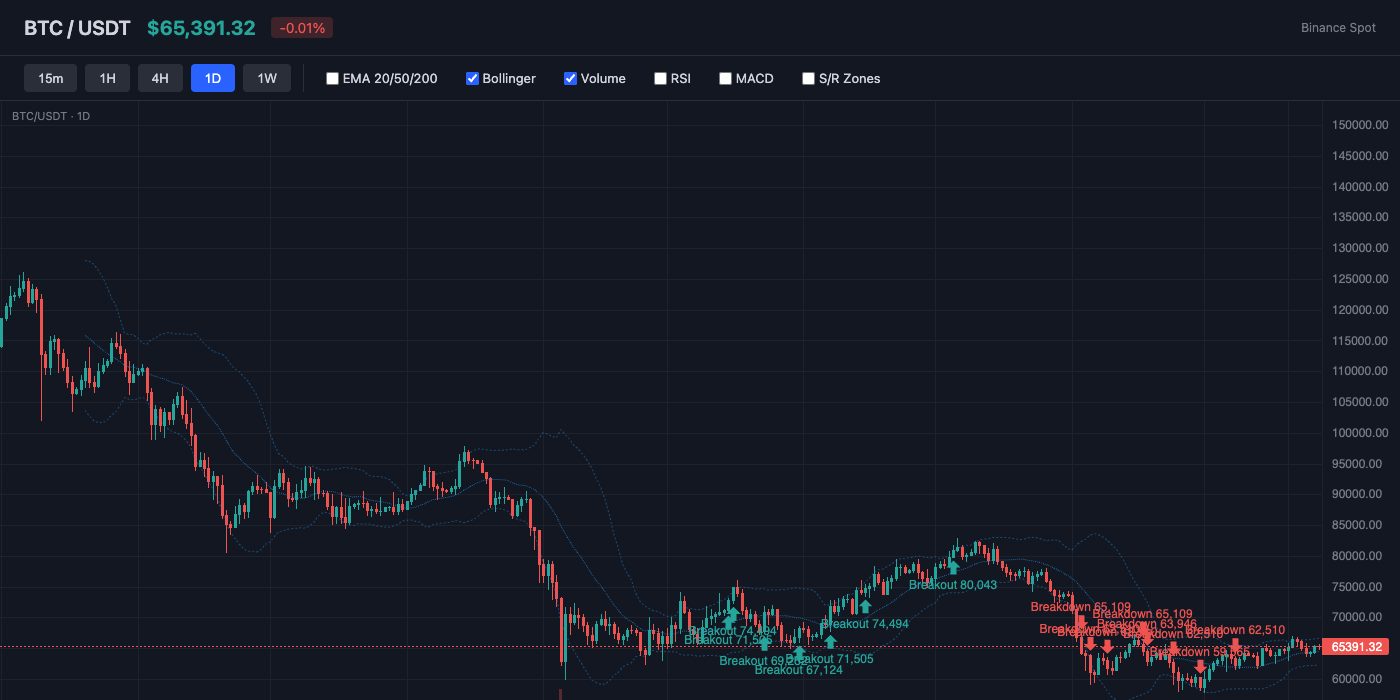Viewport: 1400px width, 700px height.
Task: Select the Breakout 67,124 marker
Action: pos(798,670)
